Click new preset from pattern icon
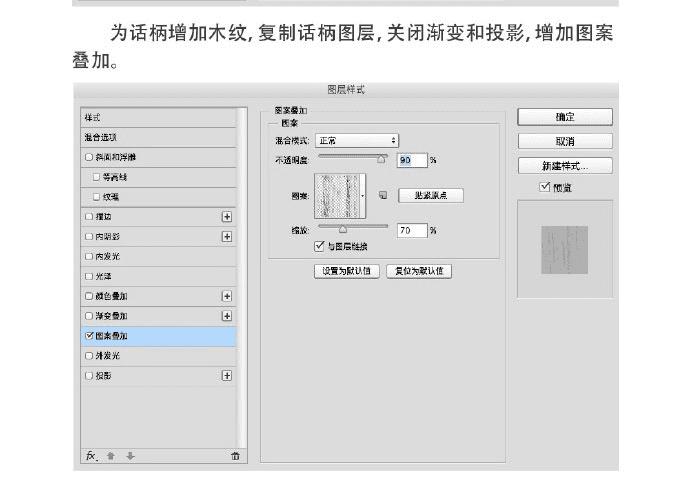Screen dimensions: 690x486 tap(383, 195)
